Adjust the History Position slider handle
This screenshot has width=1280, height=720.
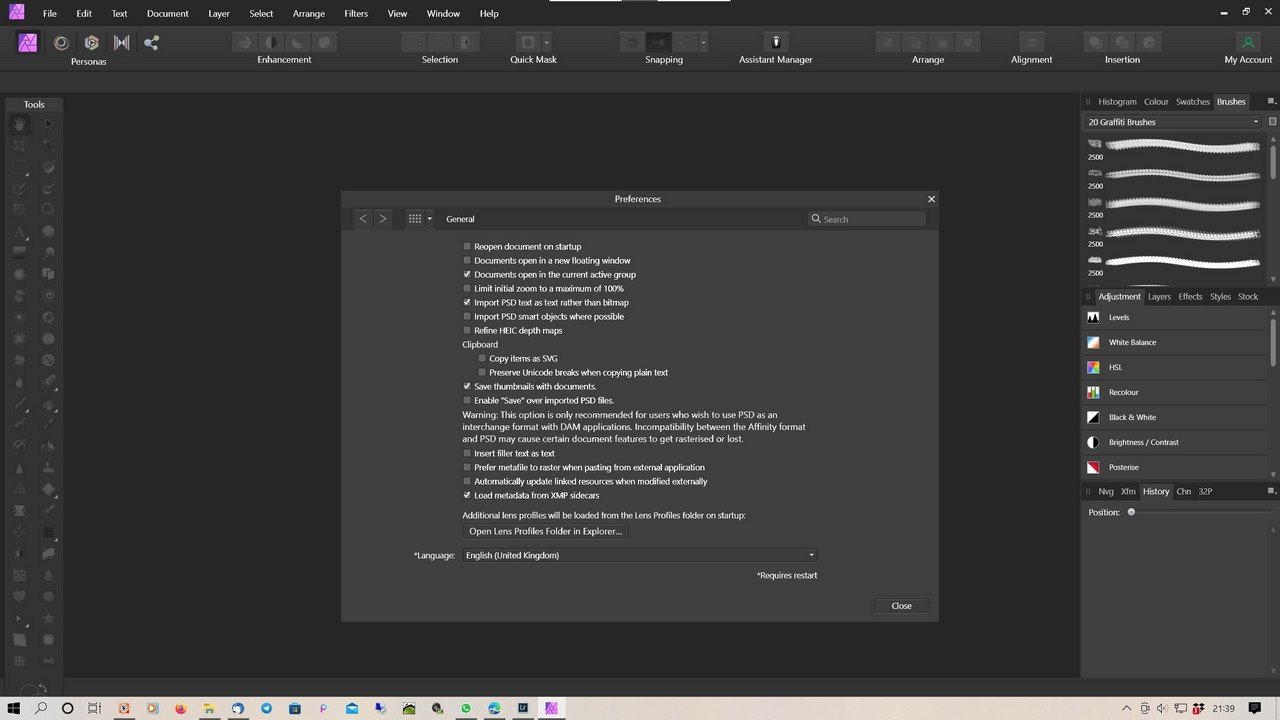[1131, 512]
